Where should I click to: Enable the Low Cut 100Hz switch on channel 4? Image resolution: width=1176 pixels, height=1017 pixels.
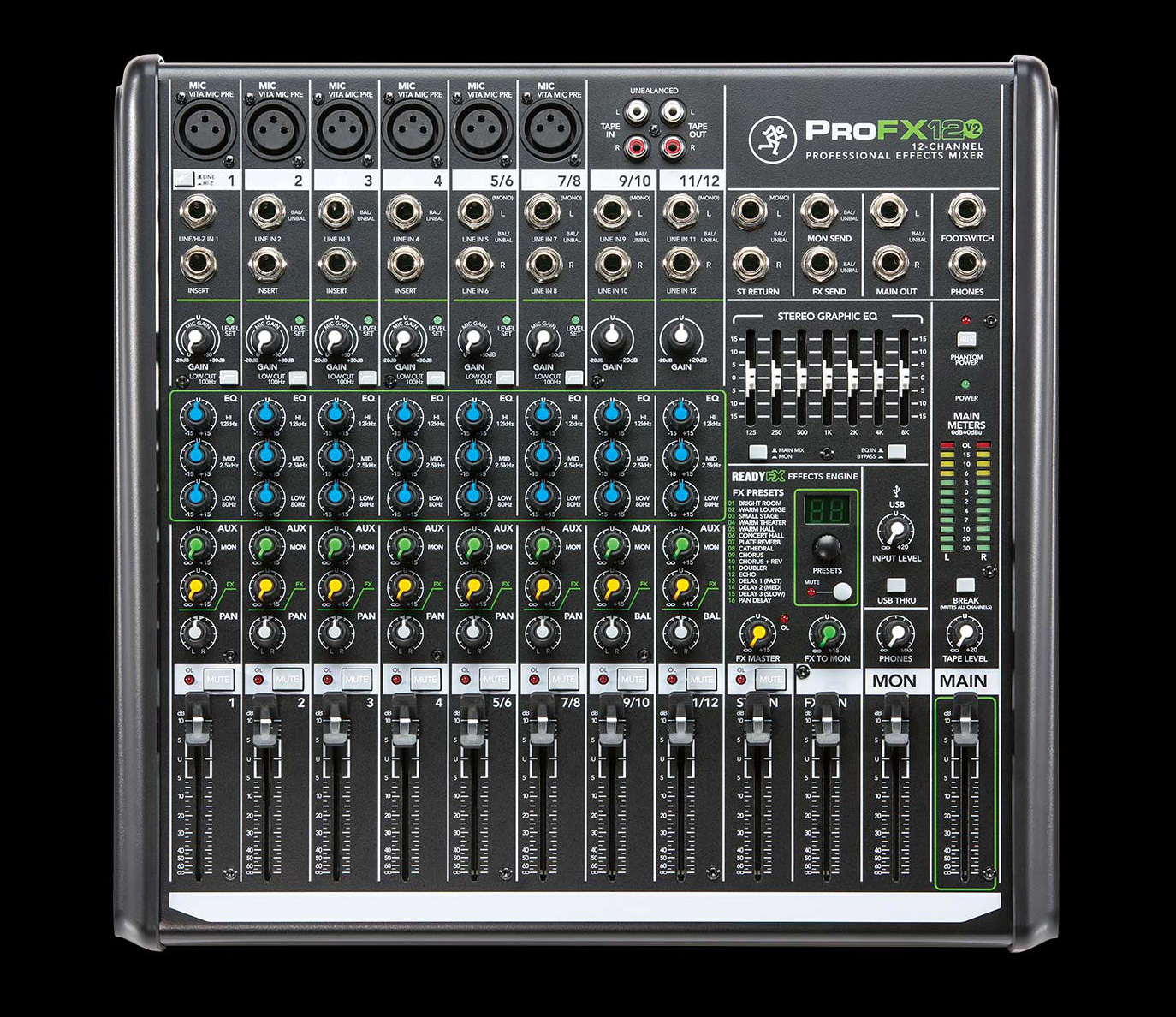(437, 378)
